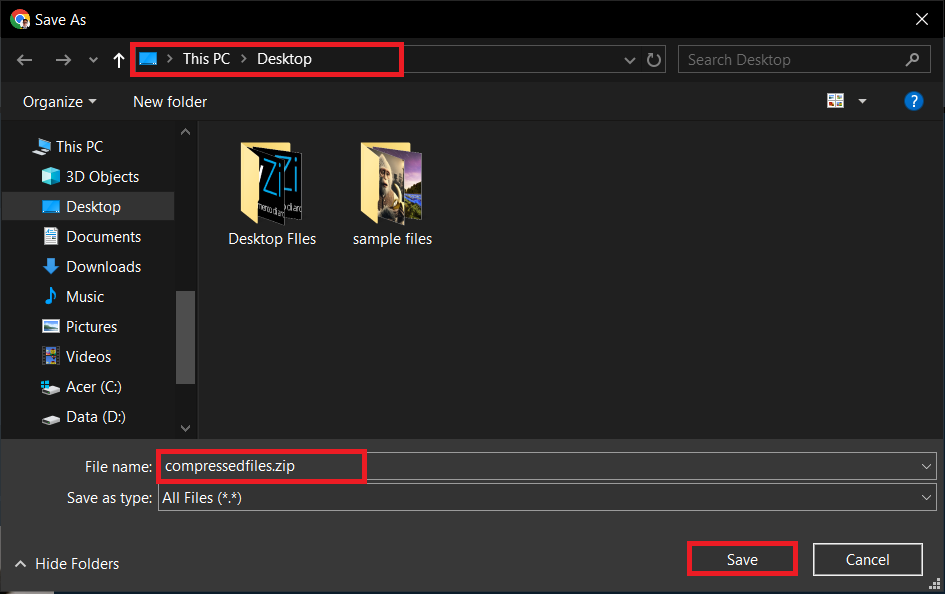Create a folder via New folder
Screen dimensions: 945x594
click(169, 101)
